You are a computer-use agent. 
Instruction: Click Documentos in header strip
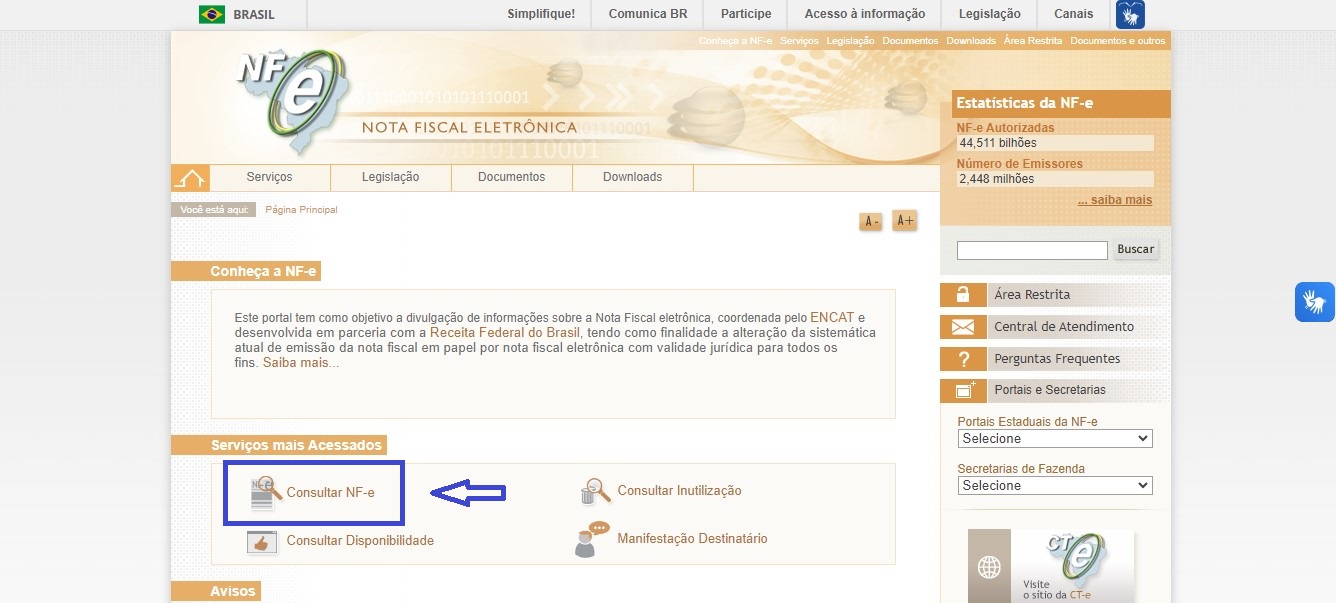(910, 41)
